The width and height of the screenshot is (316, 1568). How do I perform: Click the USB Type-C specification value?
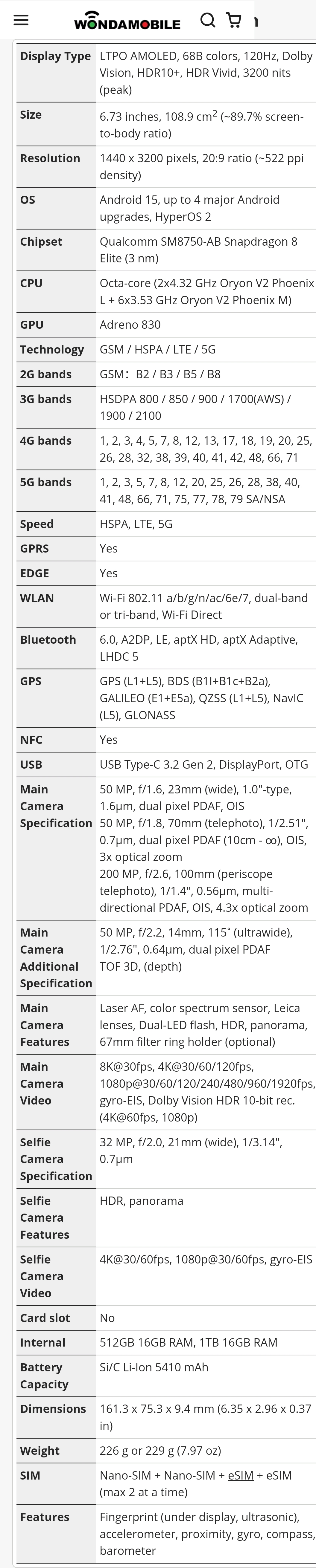tap(204, 764)
